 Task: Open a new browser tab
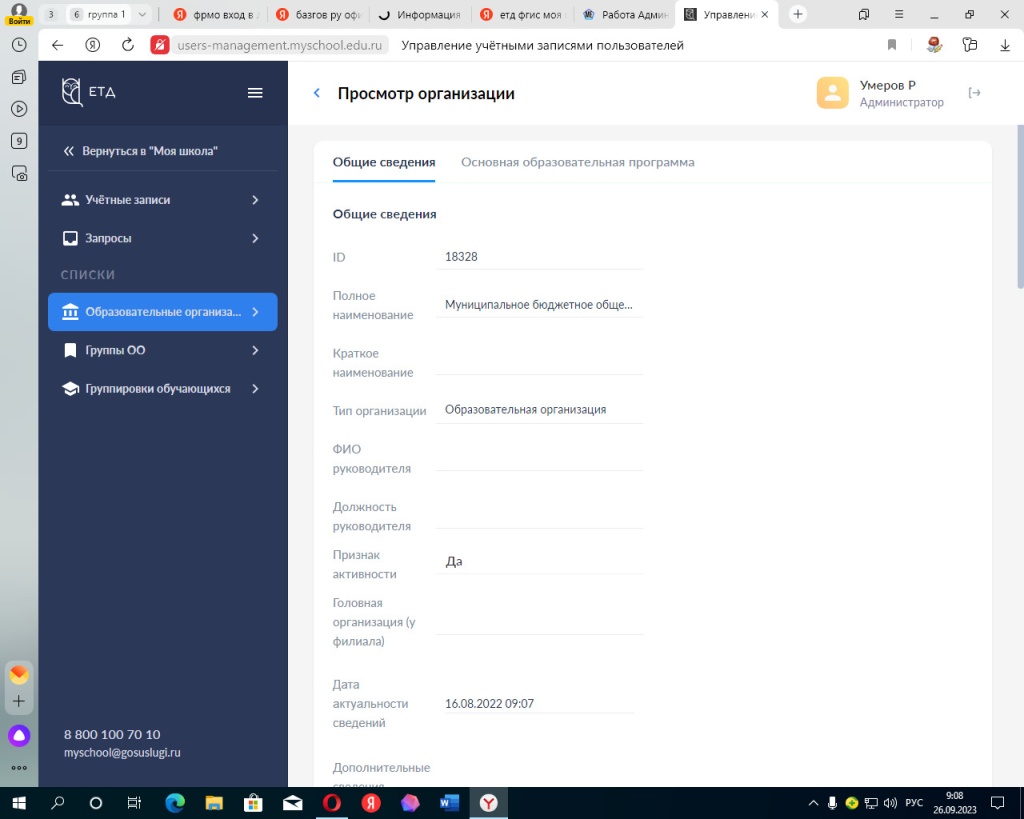[x=798, y=14]
